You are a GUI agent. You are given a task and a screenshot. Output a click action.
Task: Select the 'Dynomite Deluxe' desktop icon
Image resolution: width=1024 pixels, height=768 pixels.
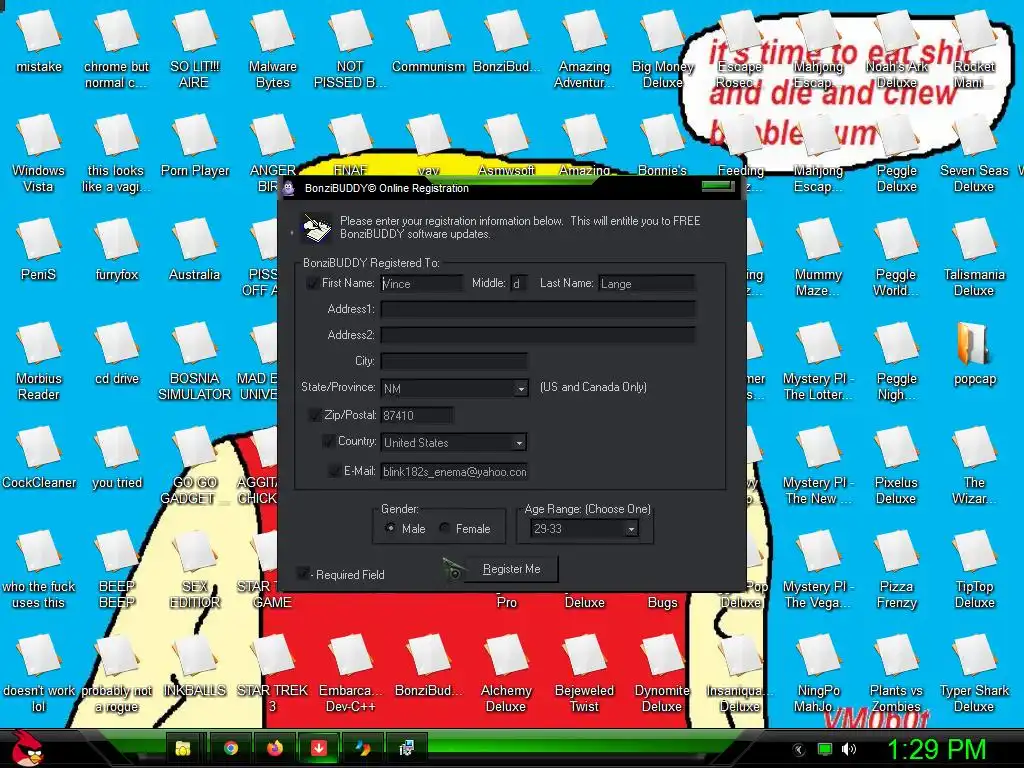click(x=662, y=673)
